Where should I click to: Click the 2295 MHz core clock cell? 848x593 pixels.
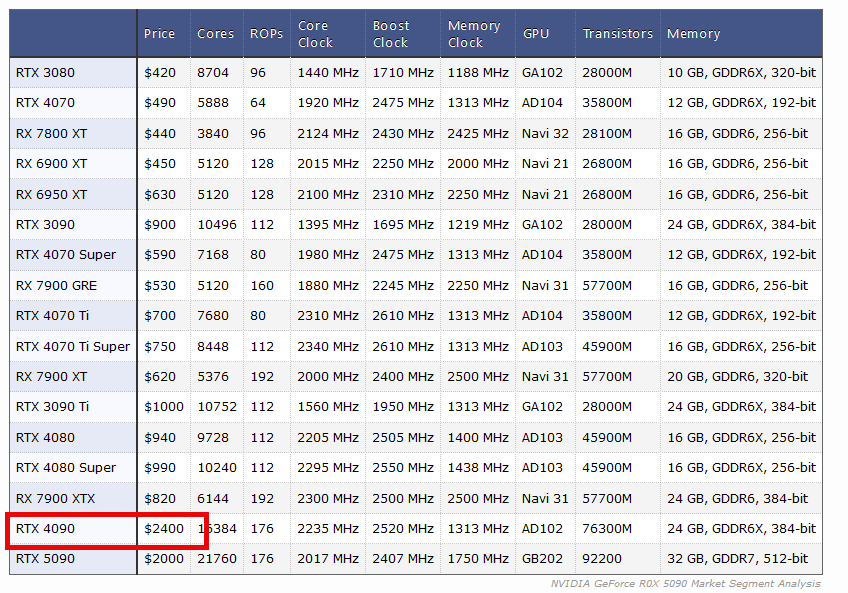coord(328,468)
